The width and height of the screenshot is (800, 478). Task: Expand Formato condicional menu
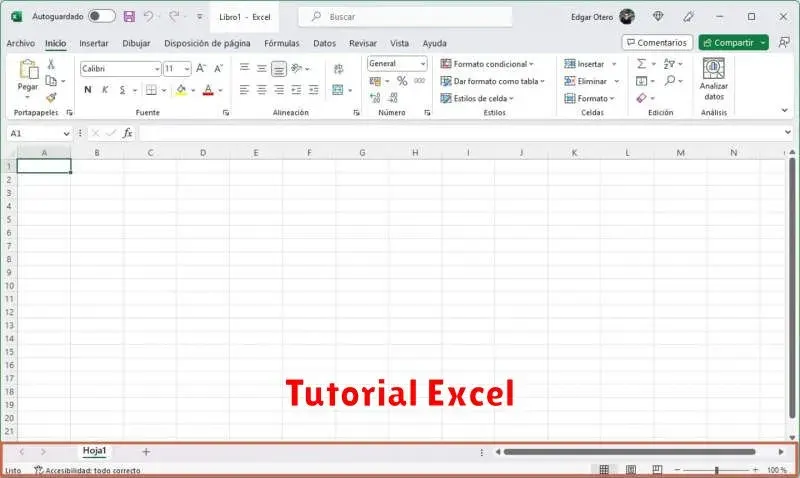point(487,64)
